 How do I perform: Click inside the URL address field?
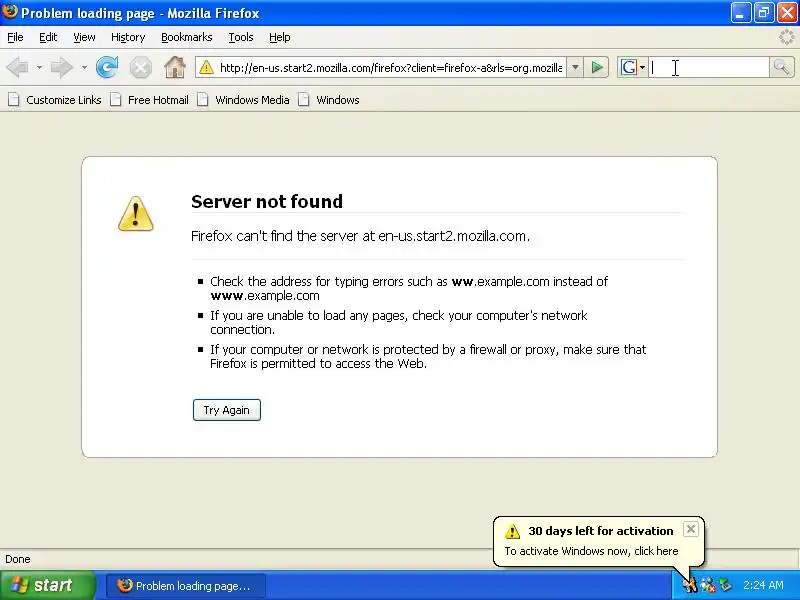[x=391, y=67]
